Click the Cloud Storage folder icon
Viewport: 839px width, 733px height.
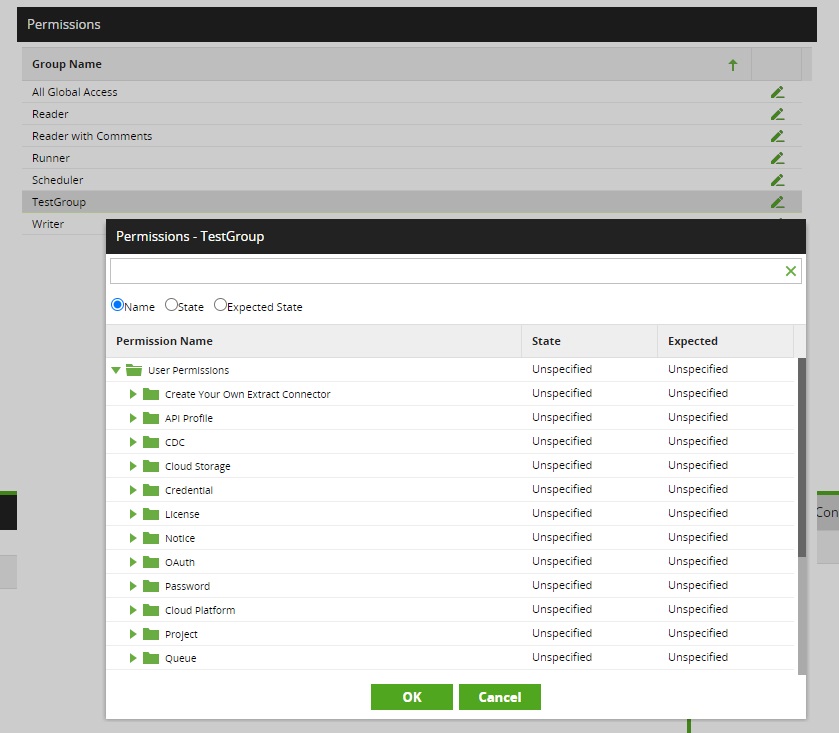[151, 466]
